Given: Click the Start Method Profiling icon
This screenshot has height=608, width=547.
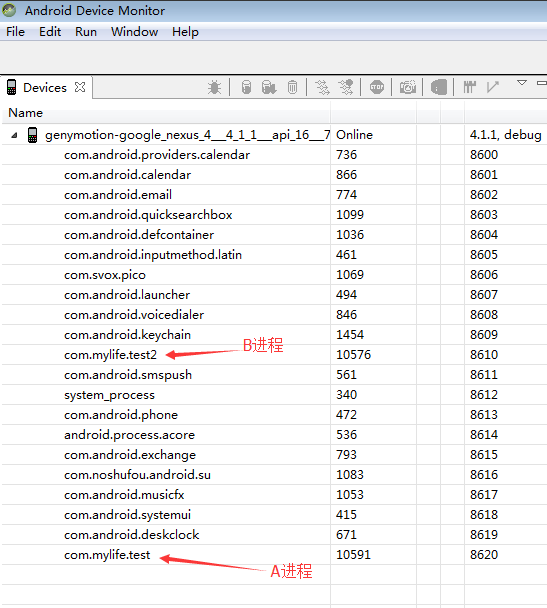Looking at the screenshot, I should pyautogui.click(x=346, y=87).
